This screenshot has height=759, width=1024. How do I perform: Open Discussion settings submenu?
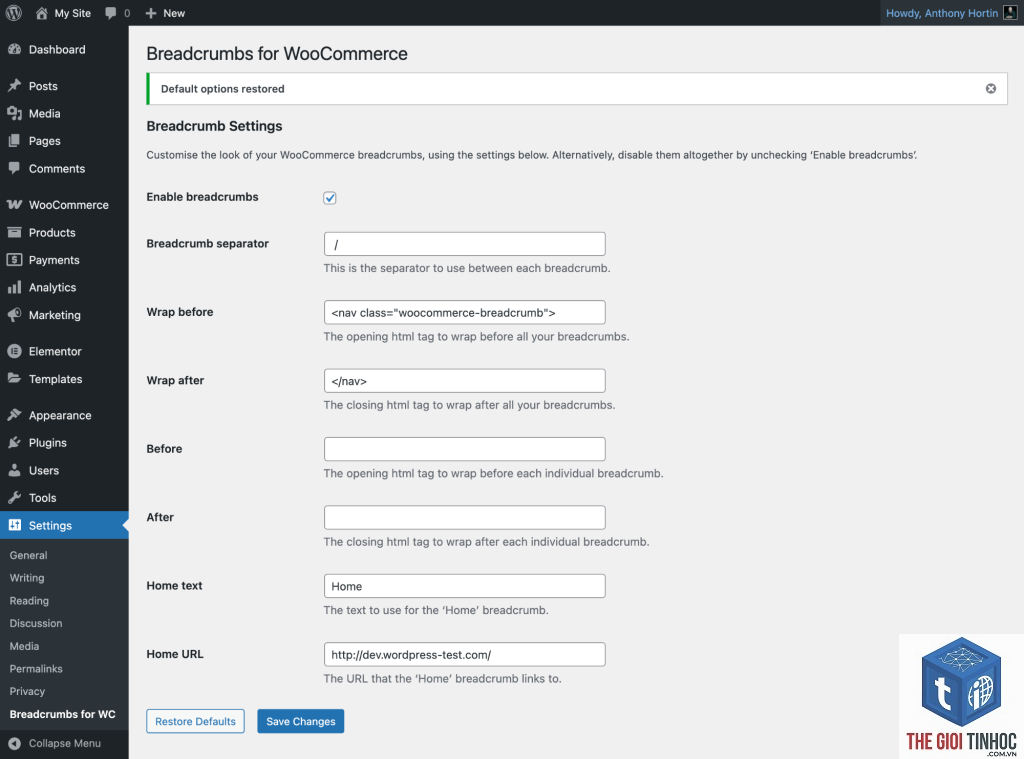36,623
